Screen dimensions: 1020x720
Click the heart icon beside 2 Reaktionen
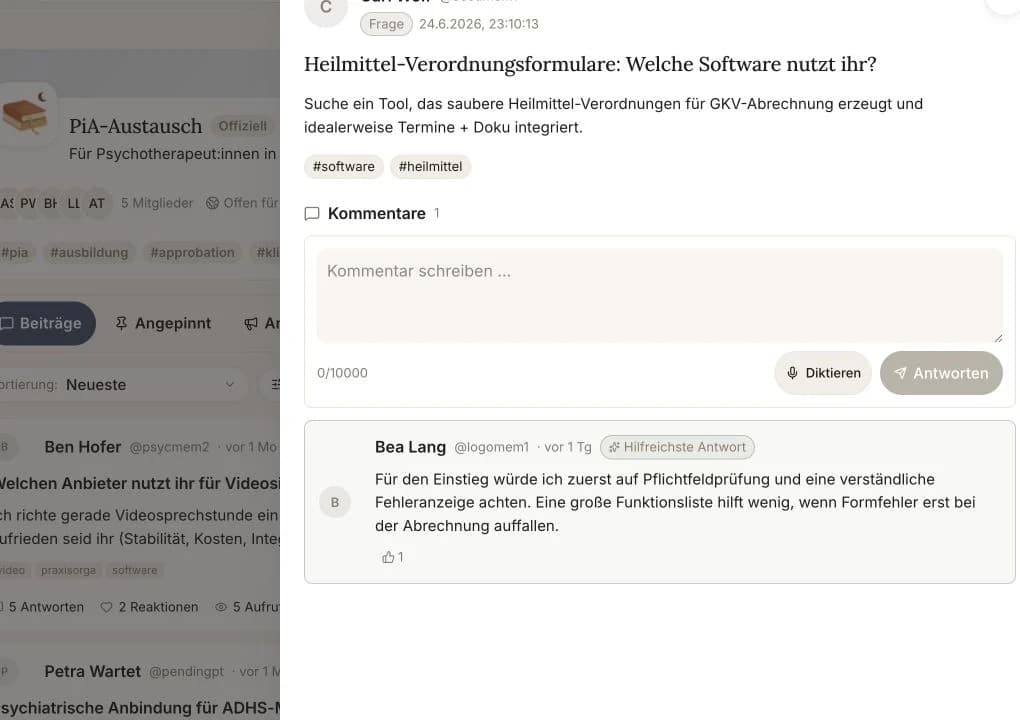(x=107, y=607)
